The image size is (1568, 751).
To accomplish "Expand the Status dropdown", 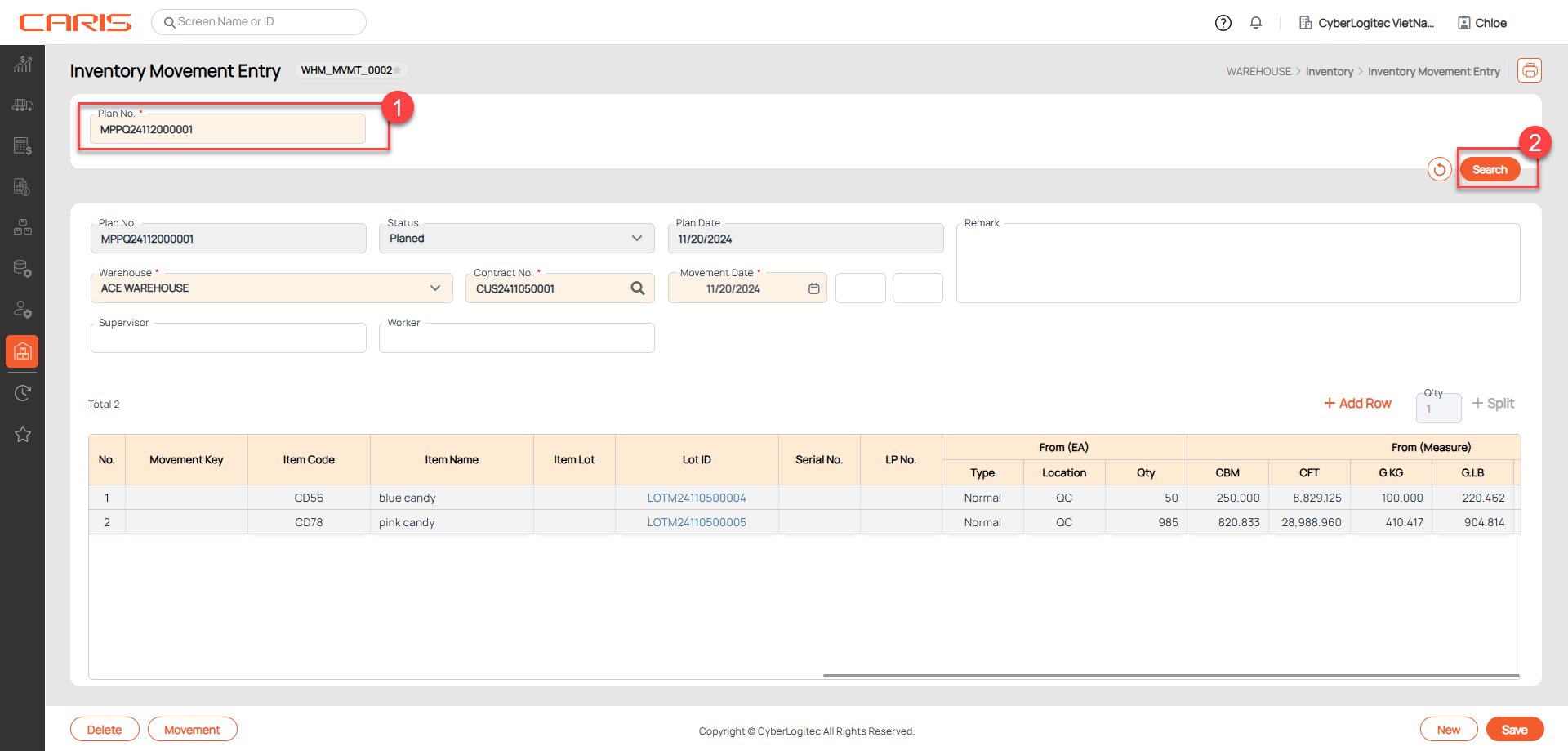I will pos(636,239).
